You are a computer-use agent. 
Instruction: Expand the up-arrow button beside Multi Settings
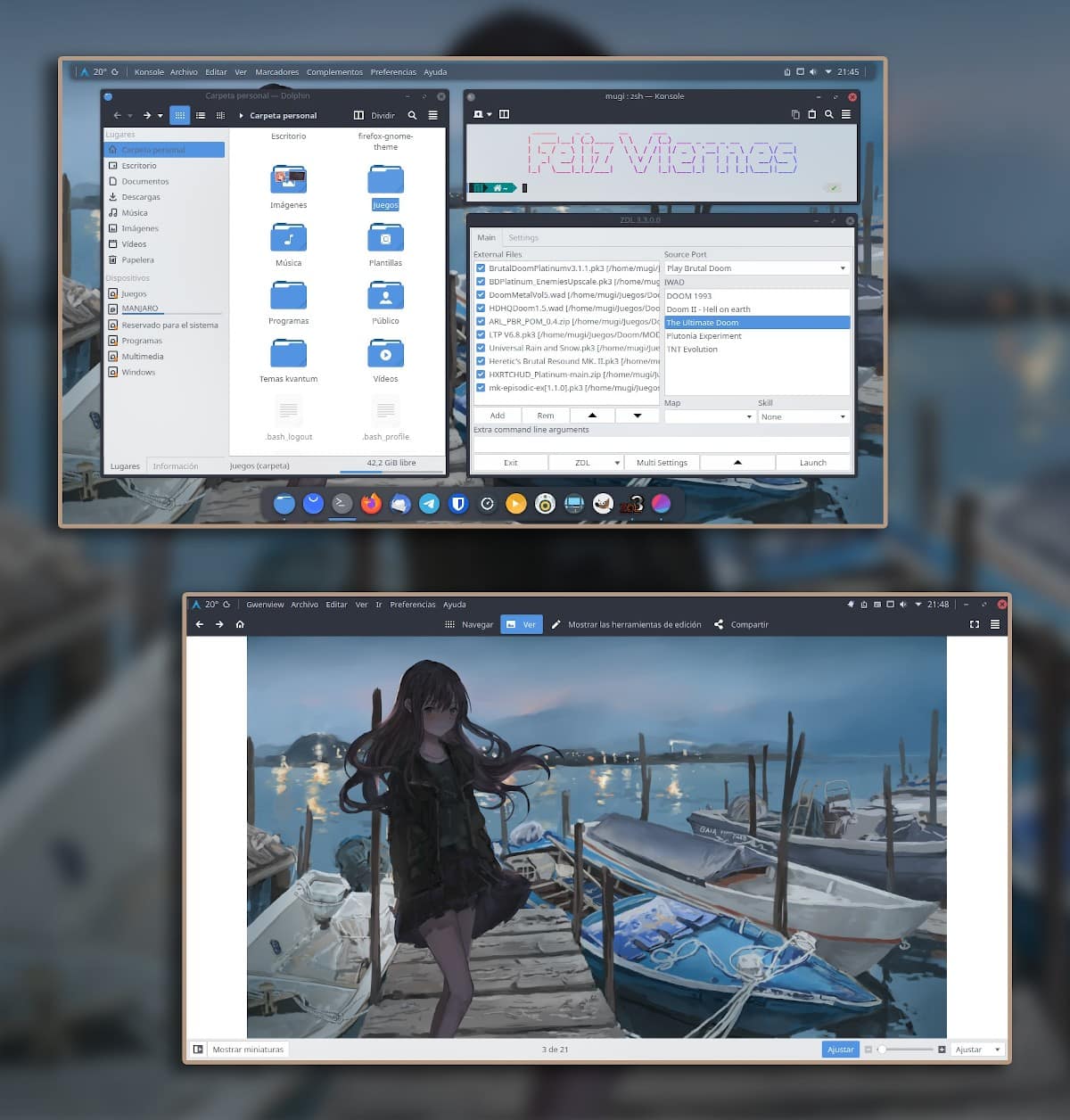(x=737, y=463)
